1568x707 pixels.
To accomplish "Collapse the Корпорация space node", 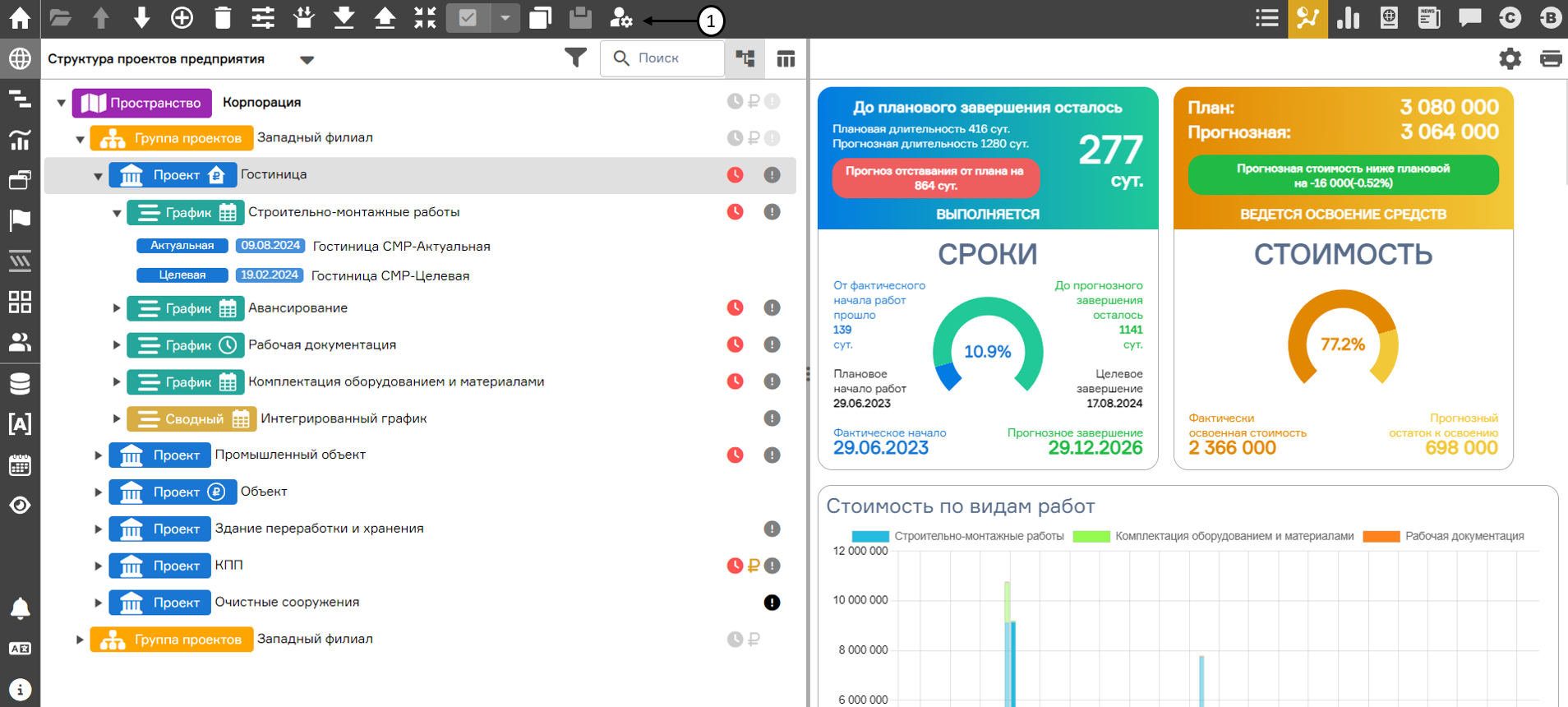I will (61, 103).
